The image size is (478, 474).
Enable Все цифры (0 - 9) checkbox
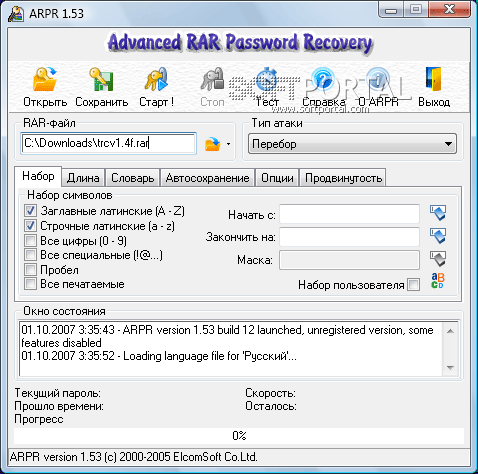(x=30, y=240)
